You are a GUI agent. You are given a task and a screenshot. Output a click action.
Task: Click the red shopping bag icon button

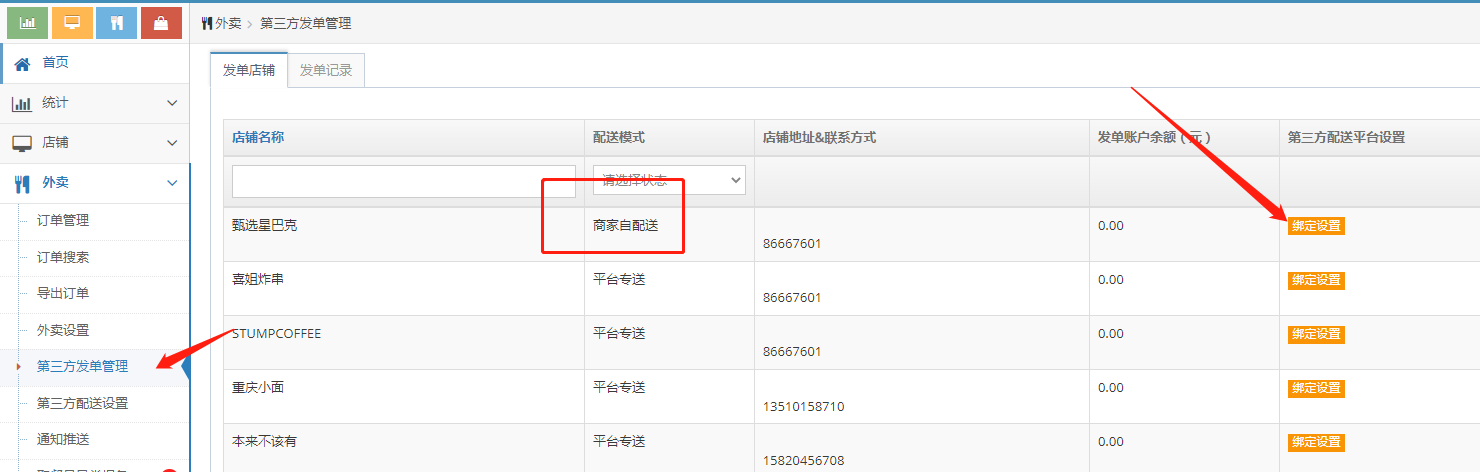point(161,22)
